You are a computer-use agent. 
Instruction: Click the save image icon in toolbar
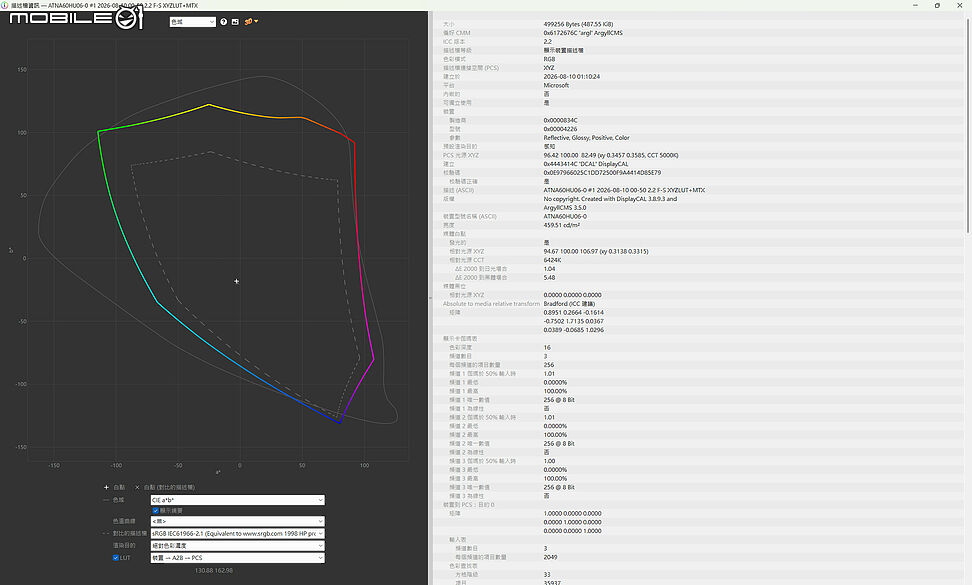pos(235,22)
